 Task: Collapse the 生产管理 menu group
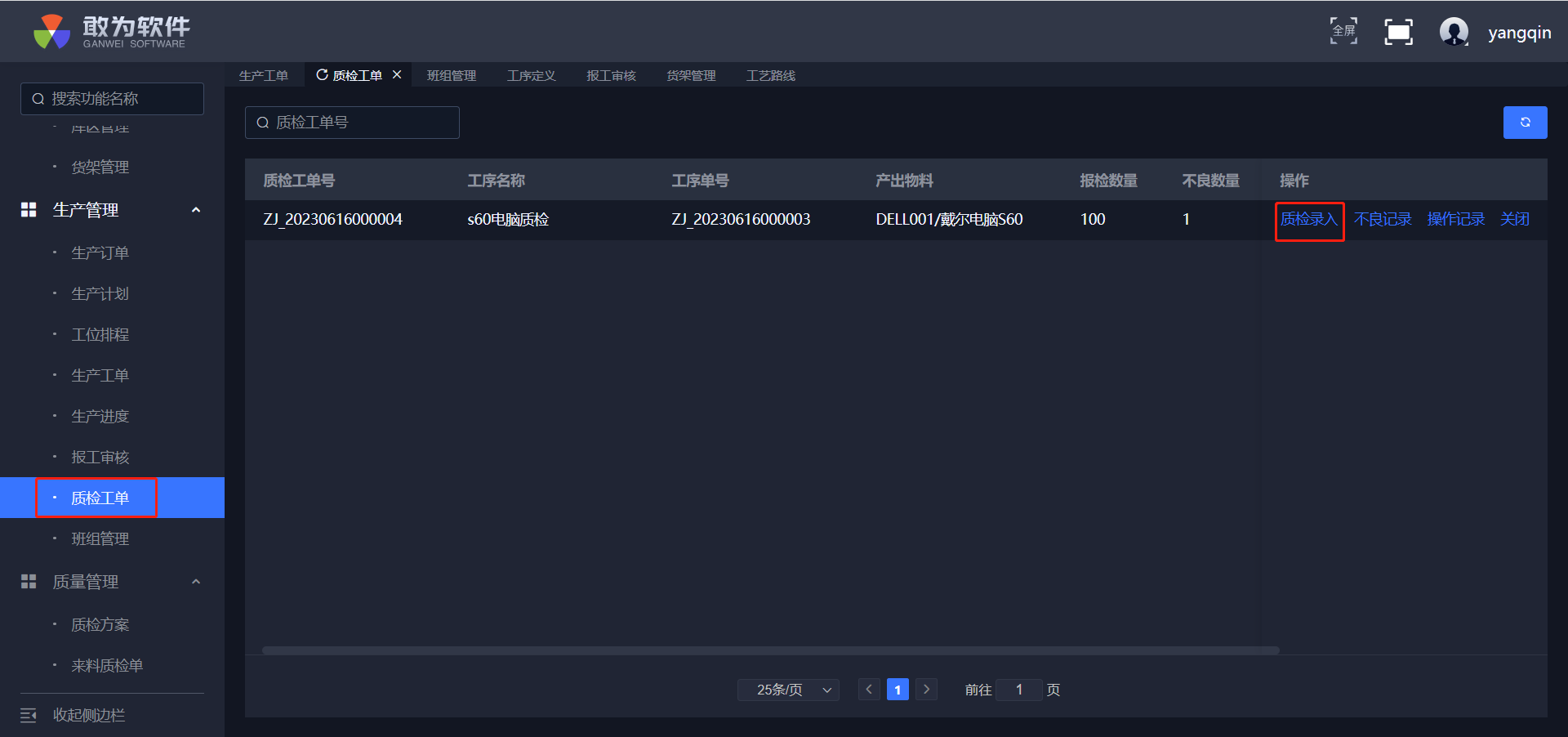(196, 210)
